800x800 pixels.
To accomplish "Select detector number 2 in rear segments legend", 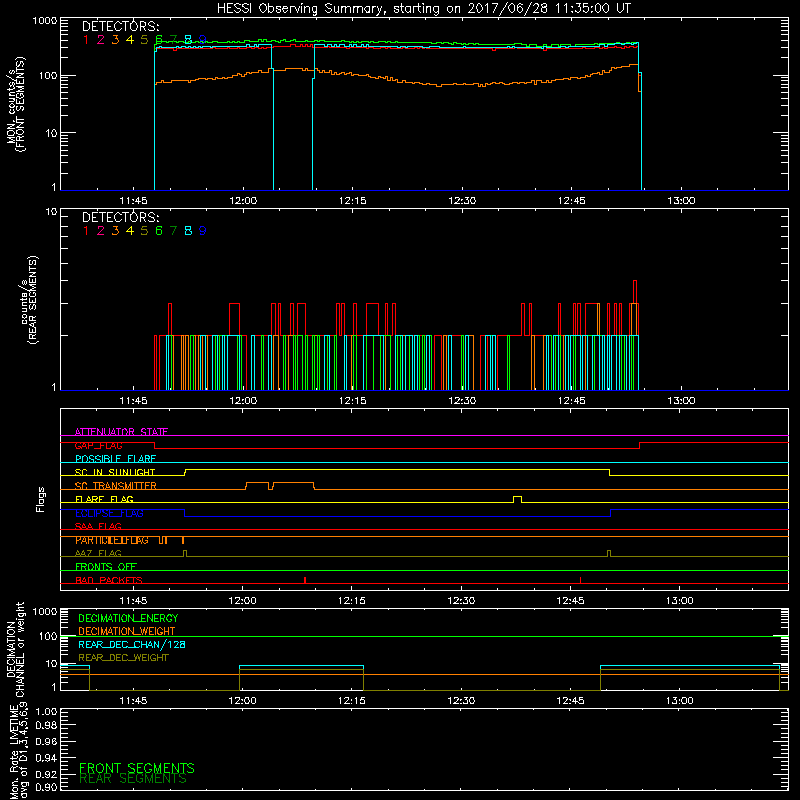I will tap(101, 231).
